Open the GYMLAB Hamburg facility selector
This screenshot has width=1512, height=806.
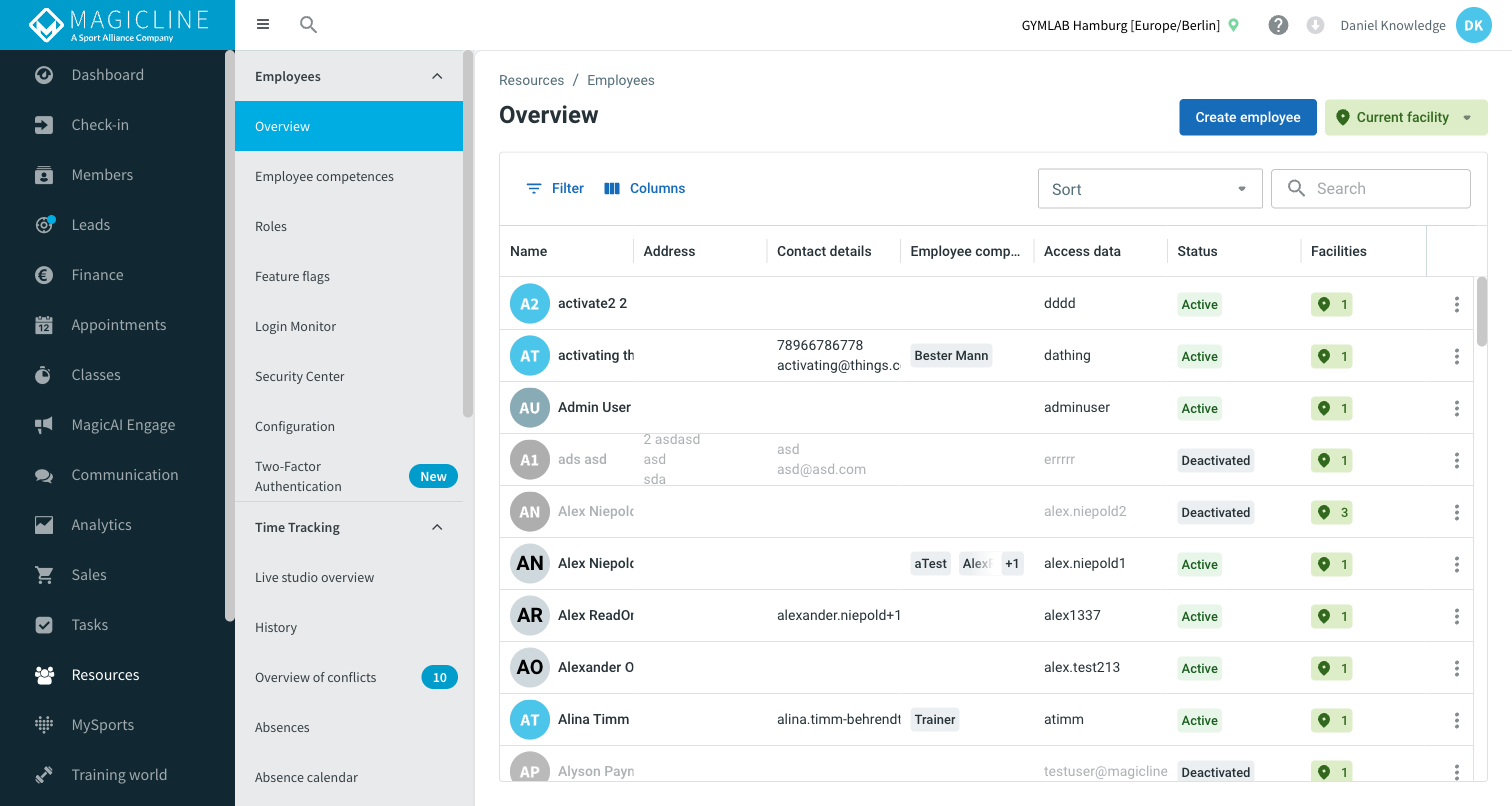tap(1130, 25)
